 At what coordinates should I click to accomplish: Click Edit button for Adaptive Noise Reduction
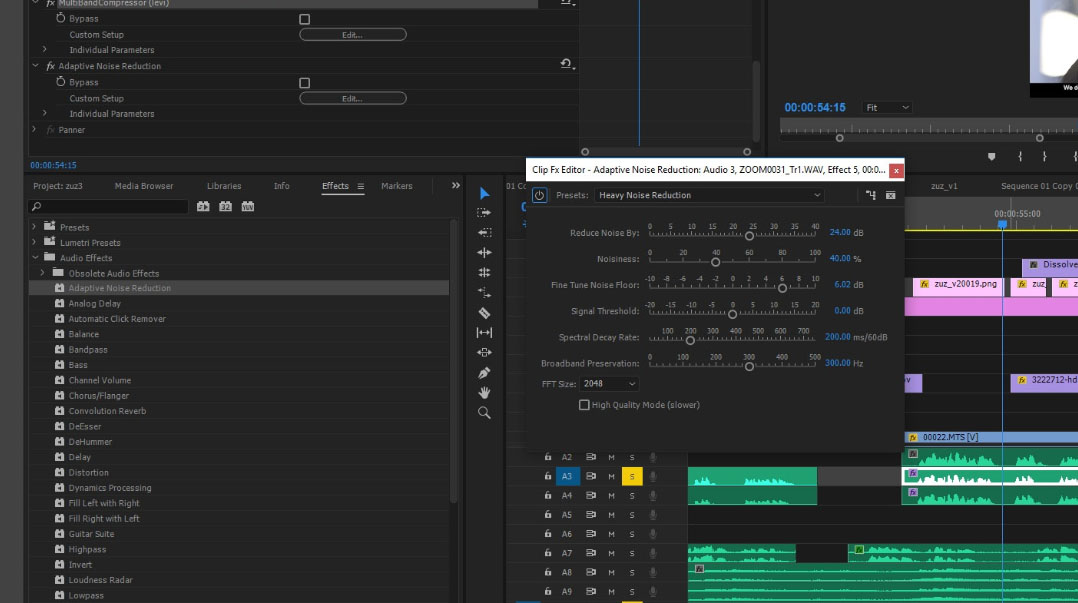coord(352,99)
